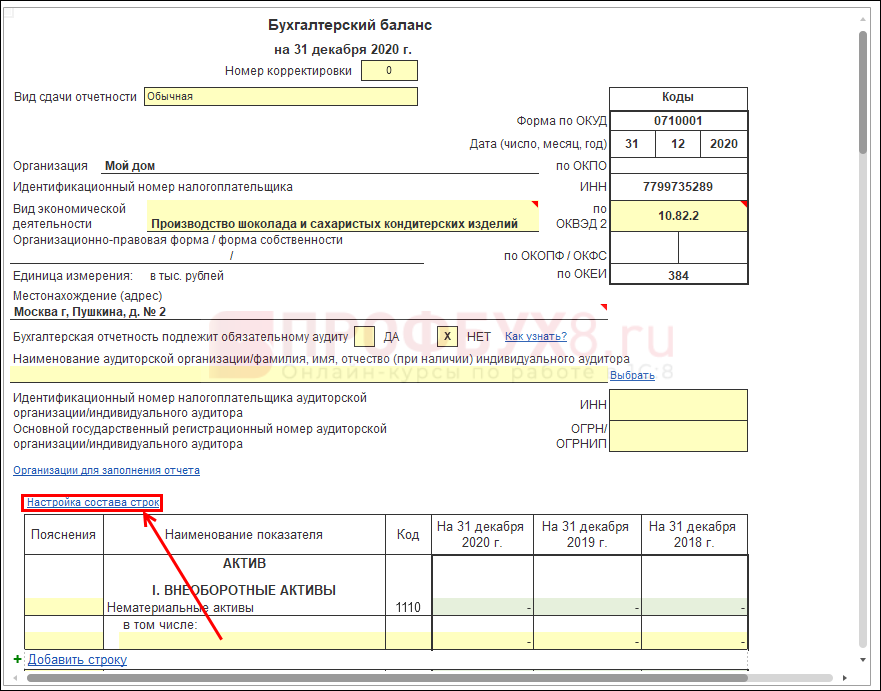Select Нематериальные активы value for 2018

tap(694, 607)
